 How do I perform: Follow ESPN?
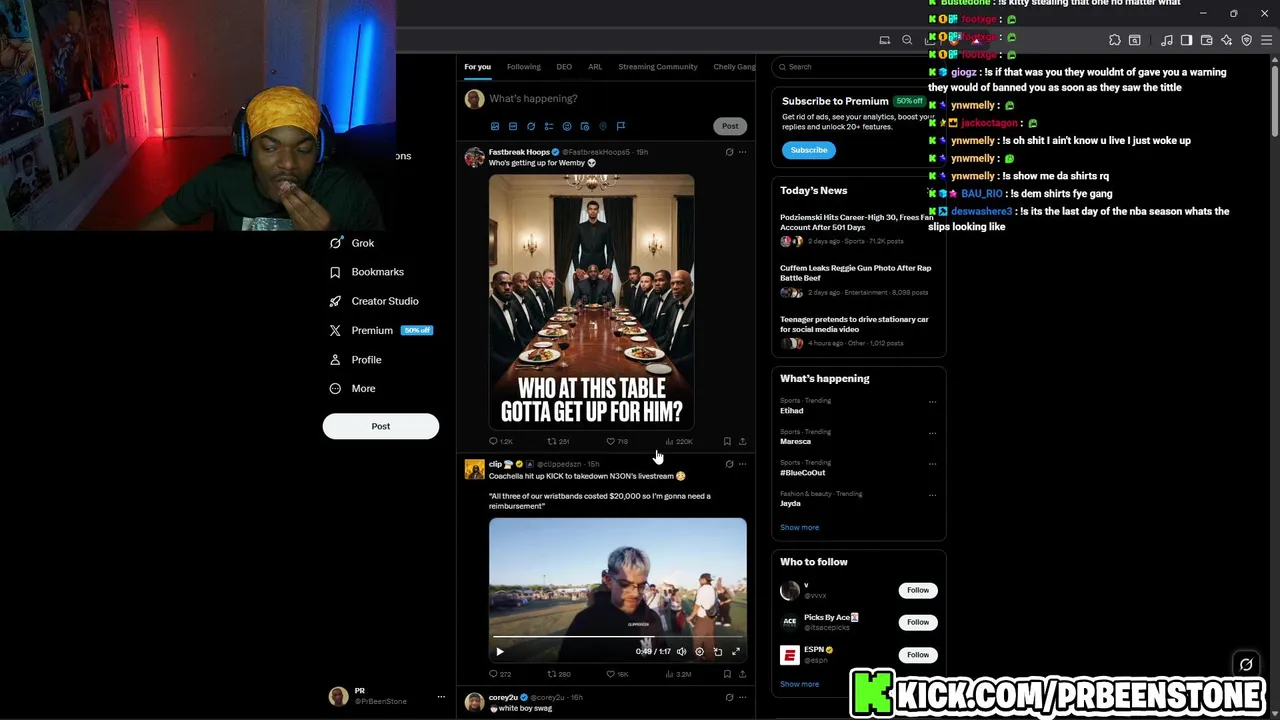pos(917,654)
